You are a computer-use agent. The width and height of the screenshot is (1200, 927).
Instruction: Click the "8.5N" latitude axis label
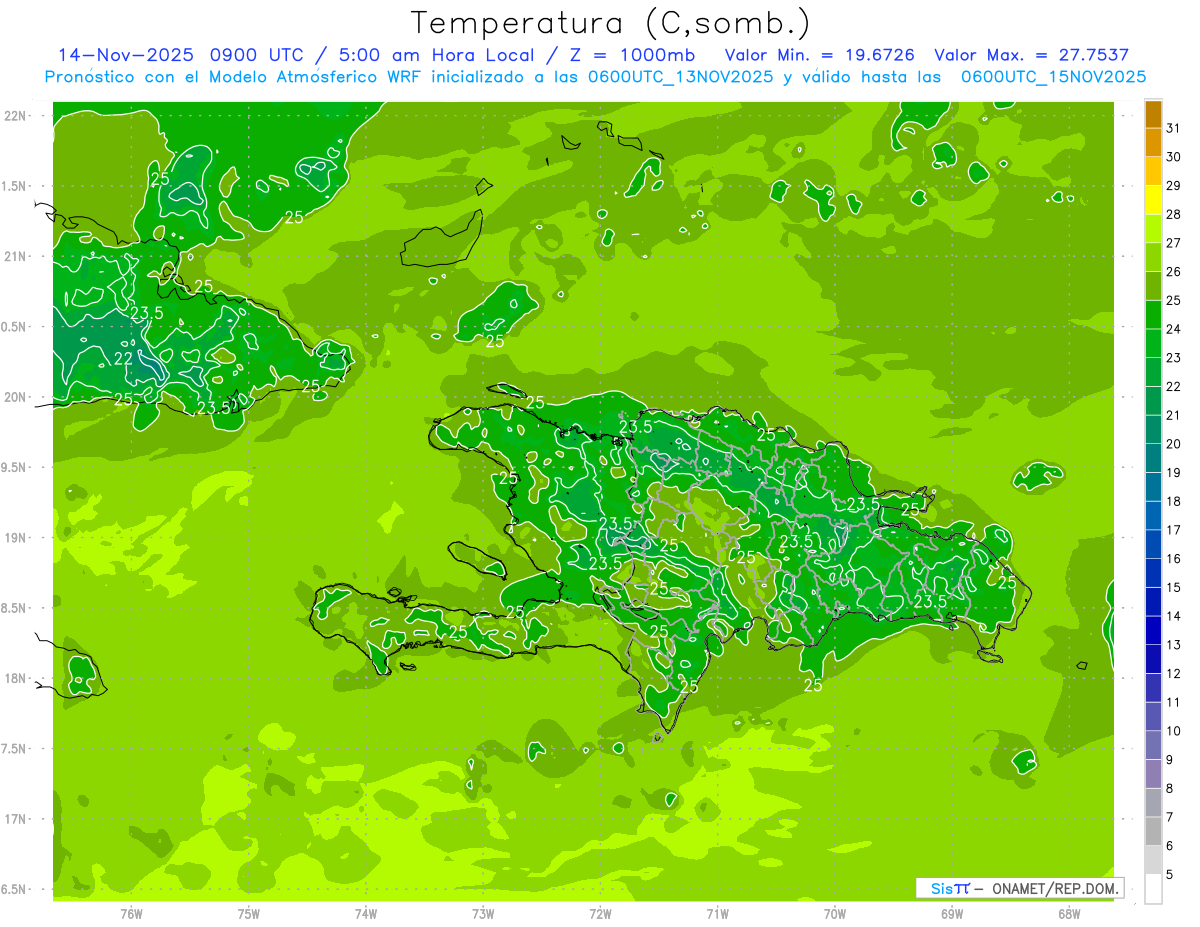(15, 609)
